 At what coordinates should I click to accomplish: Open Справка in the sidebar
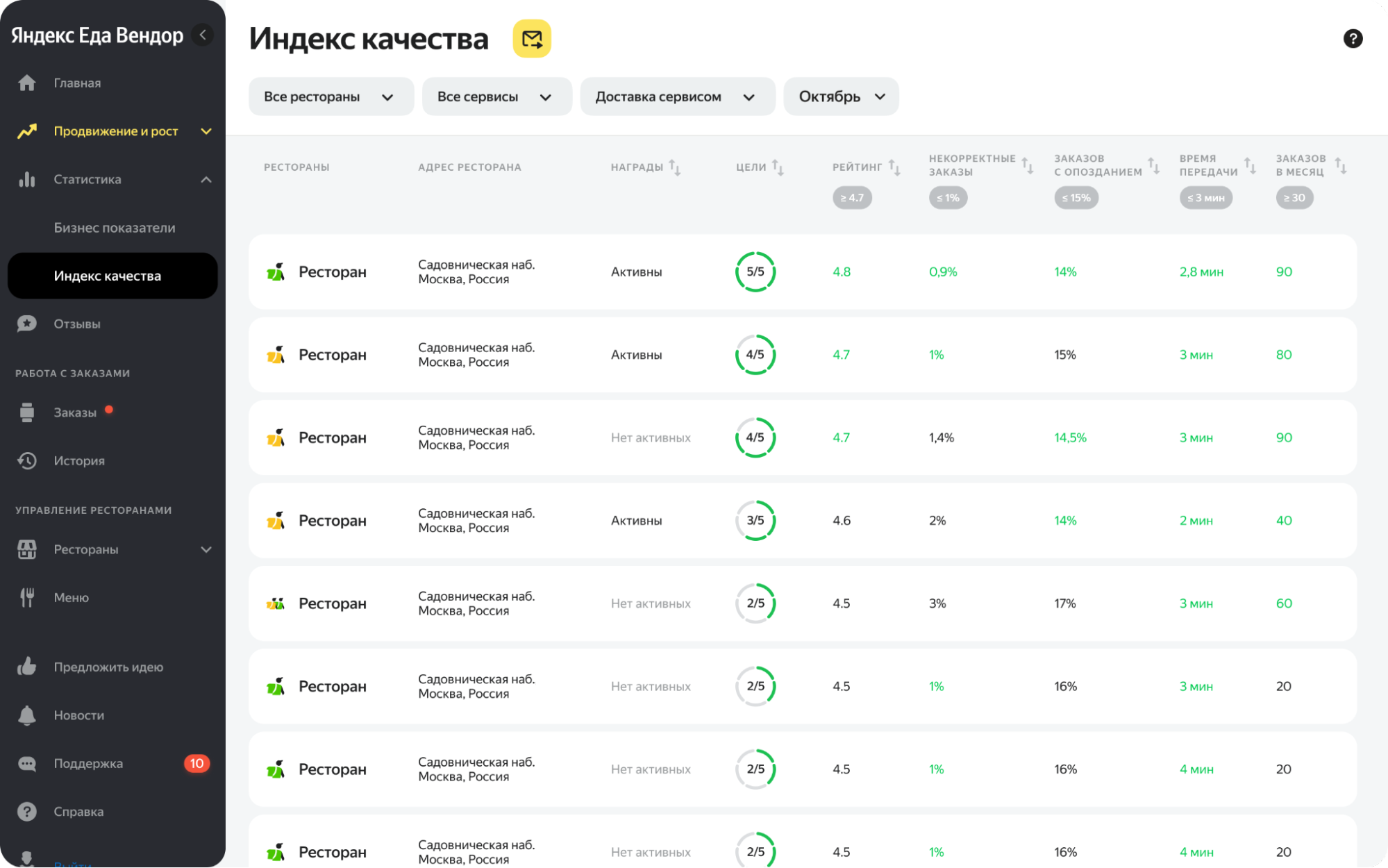click(78, 812)
